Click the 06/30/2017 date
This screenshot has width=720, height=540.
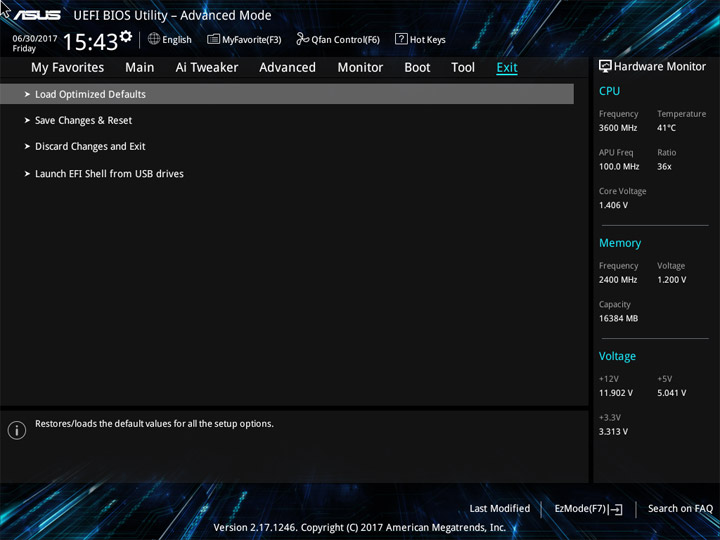pos(34,39)
